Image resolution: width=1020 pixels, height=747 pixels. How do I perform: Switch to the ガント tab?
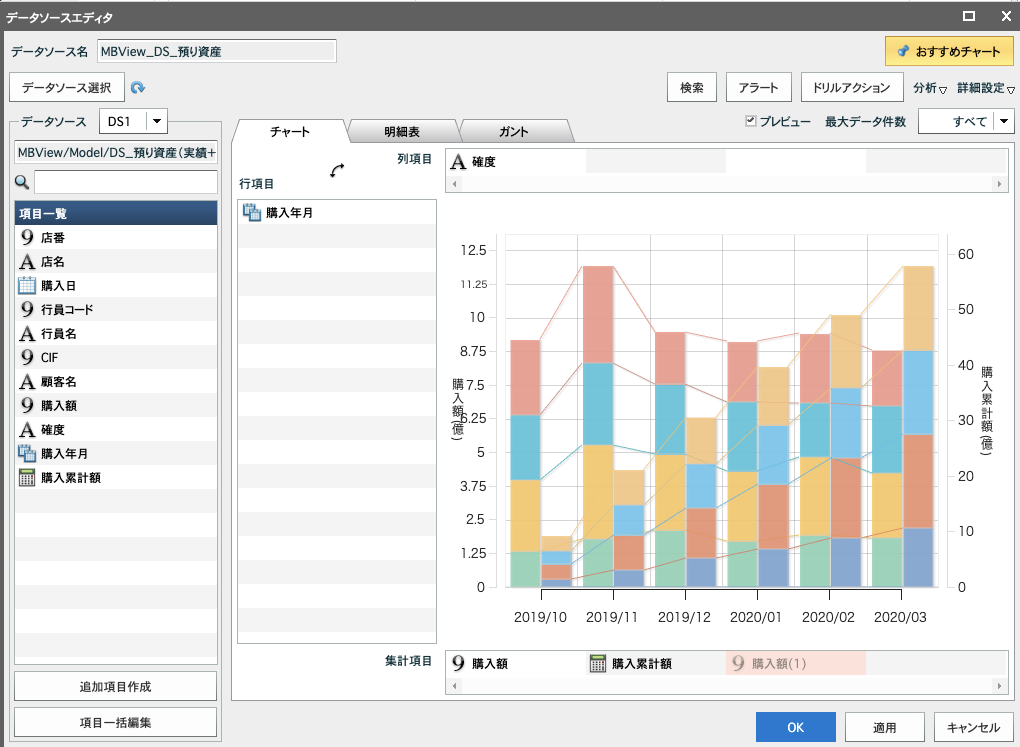[513, 131]
